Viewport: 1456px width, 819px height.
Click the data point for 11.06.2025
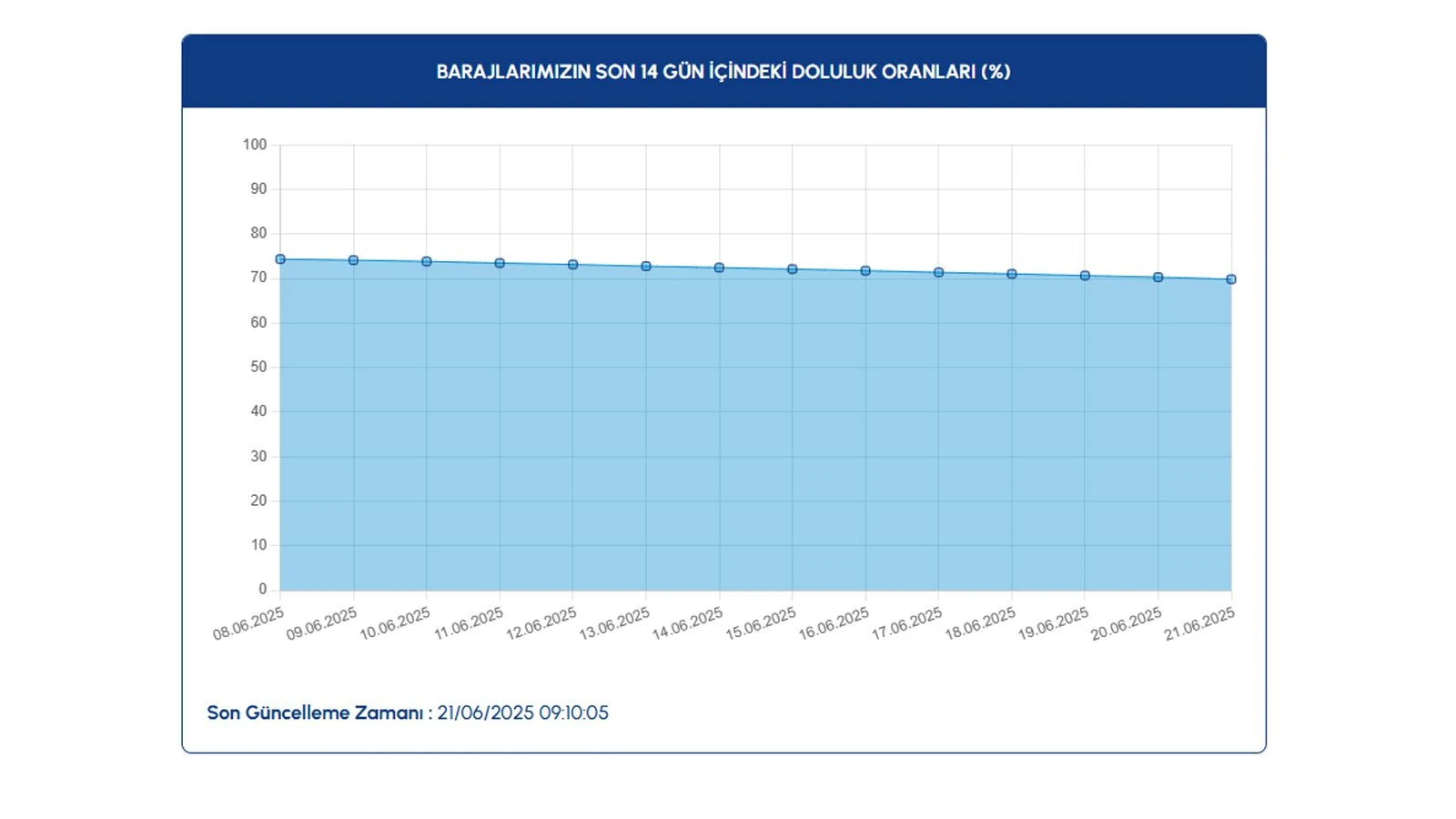tap(500, 263)
